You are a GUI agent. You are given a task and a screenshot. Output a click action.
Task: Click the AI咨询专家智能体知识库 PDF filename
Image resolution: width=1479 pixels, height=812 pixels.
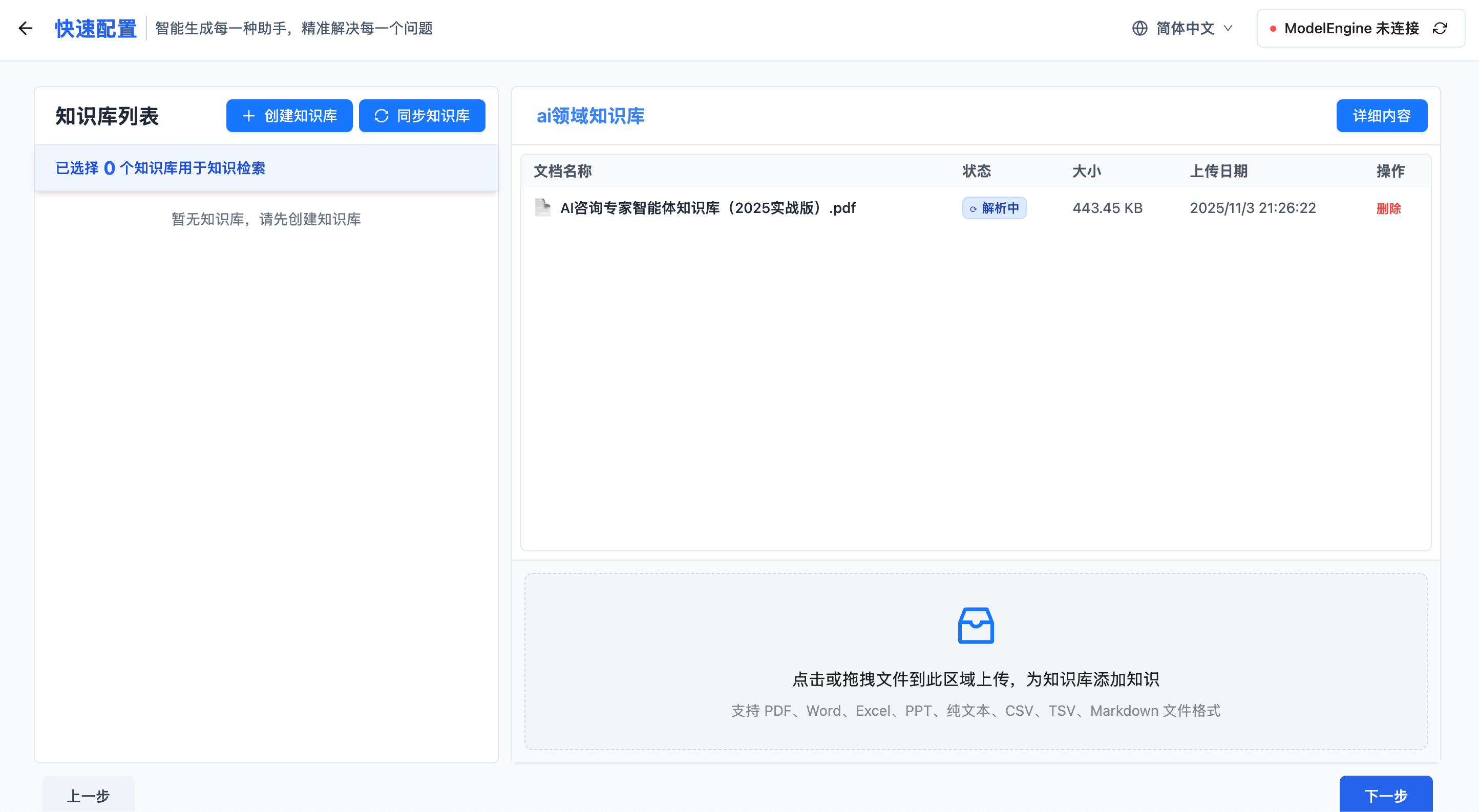pos(707,208)
